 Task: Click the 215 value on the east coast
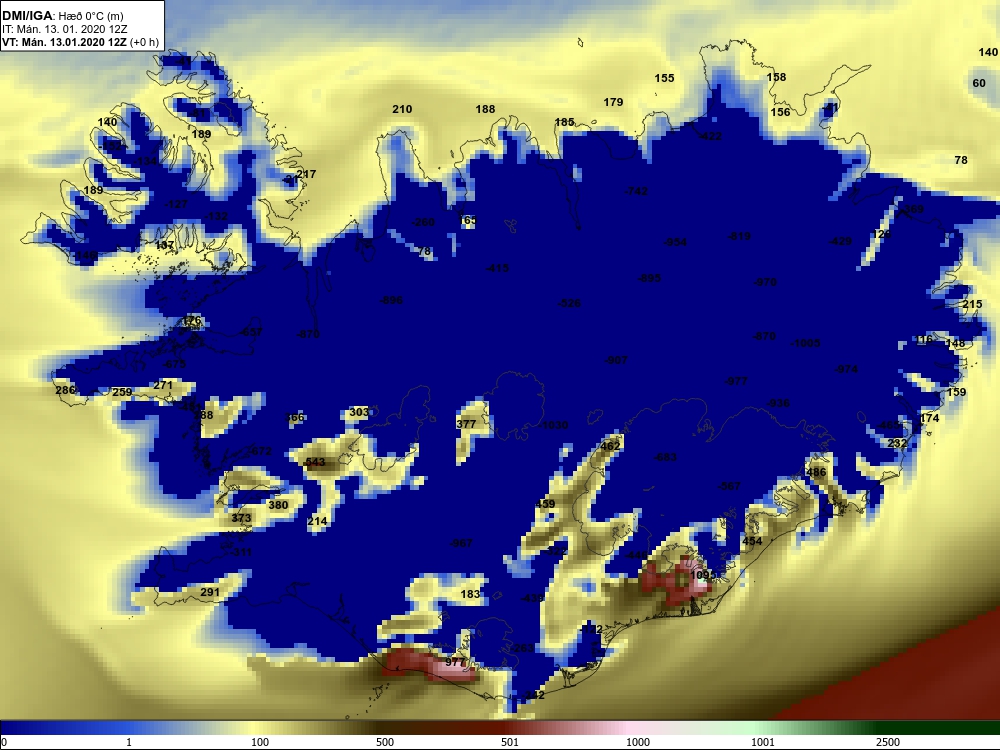972,304
